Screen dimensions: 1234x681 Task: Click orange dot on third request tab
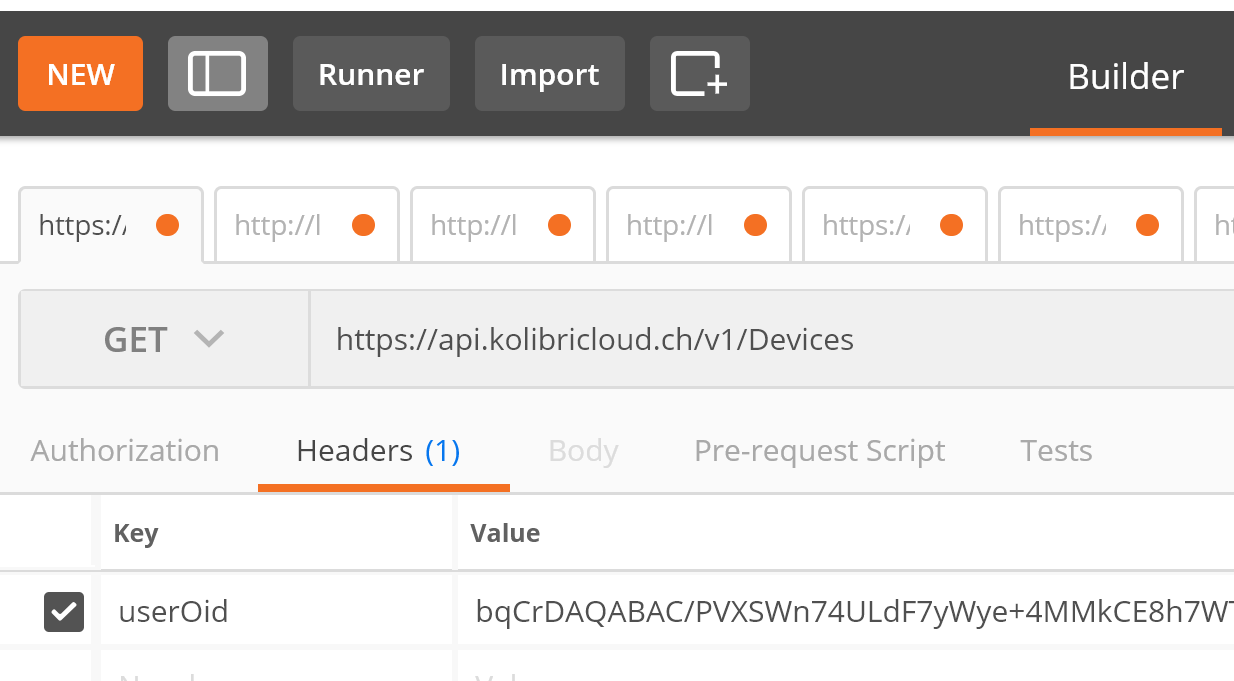pyautogui.click(x=560, y=225)
